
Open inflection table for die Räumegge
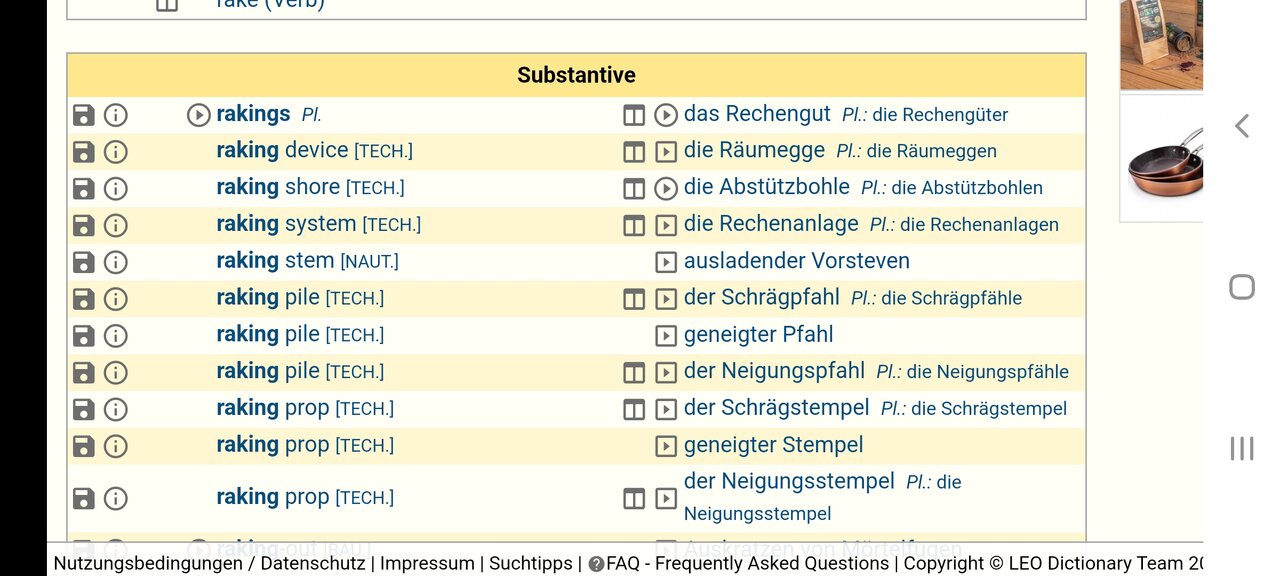point(634,152)
